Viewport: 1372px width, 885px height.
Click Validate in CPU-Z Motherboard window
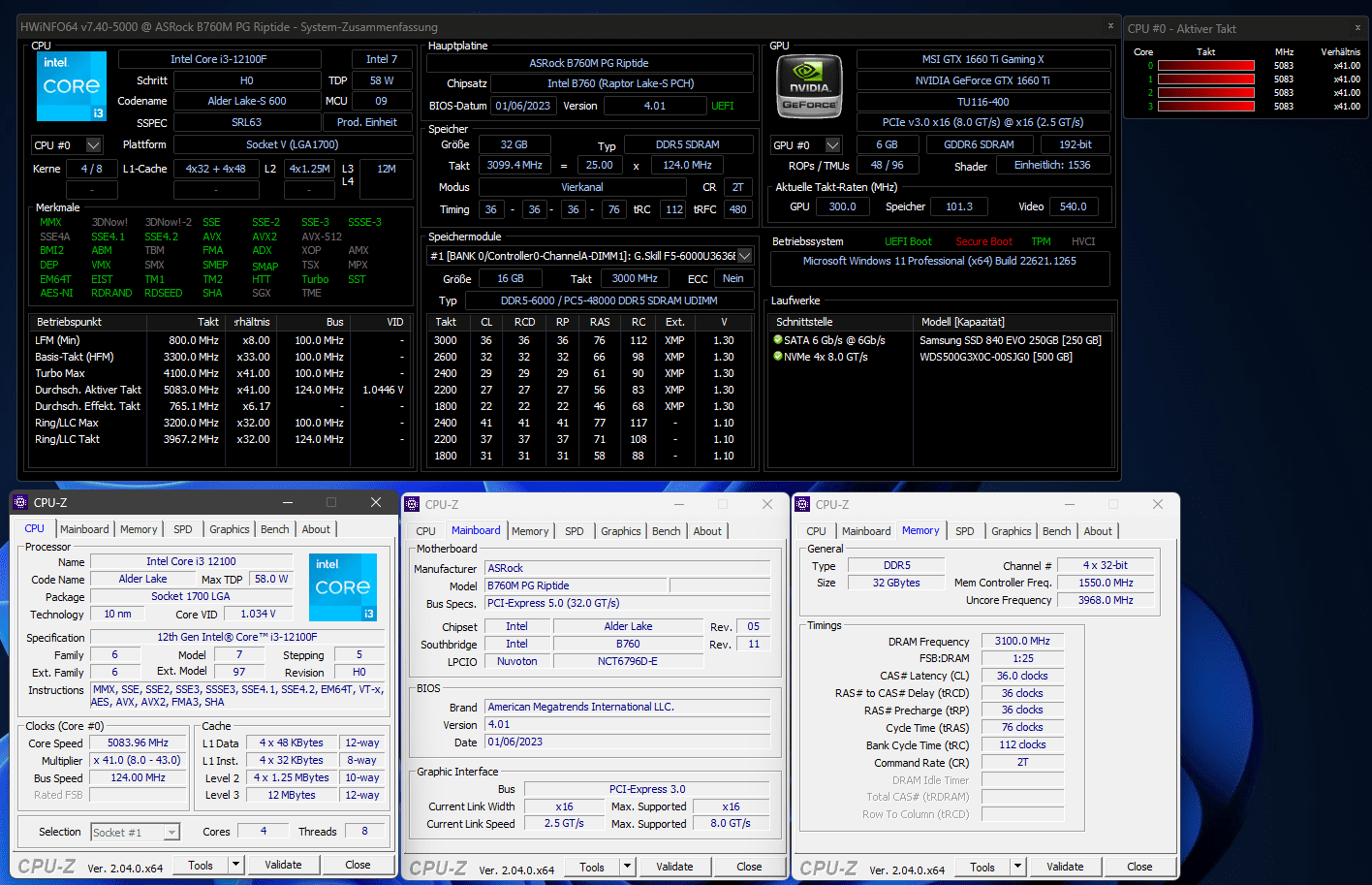pos(674,867)
